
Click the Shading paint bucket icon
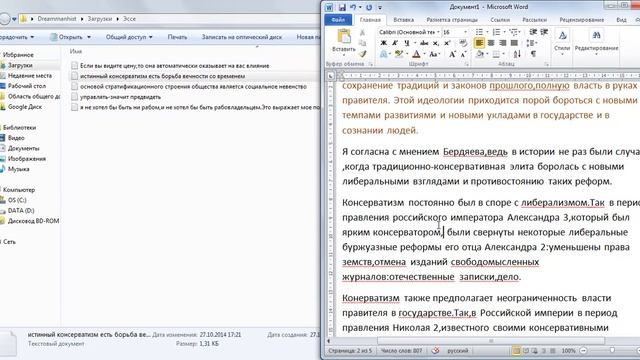click(480, 54)
